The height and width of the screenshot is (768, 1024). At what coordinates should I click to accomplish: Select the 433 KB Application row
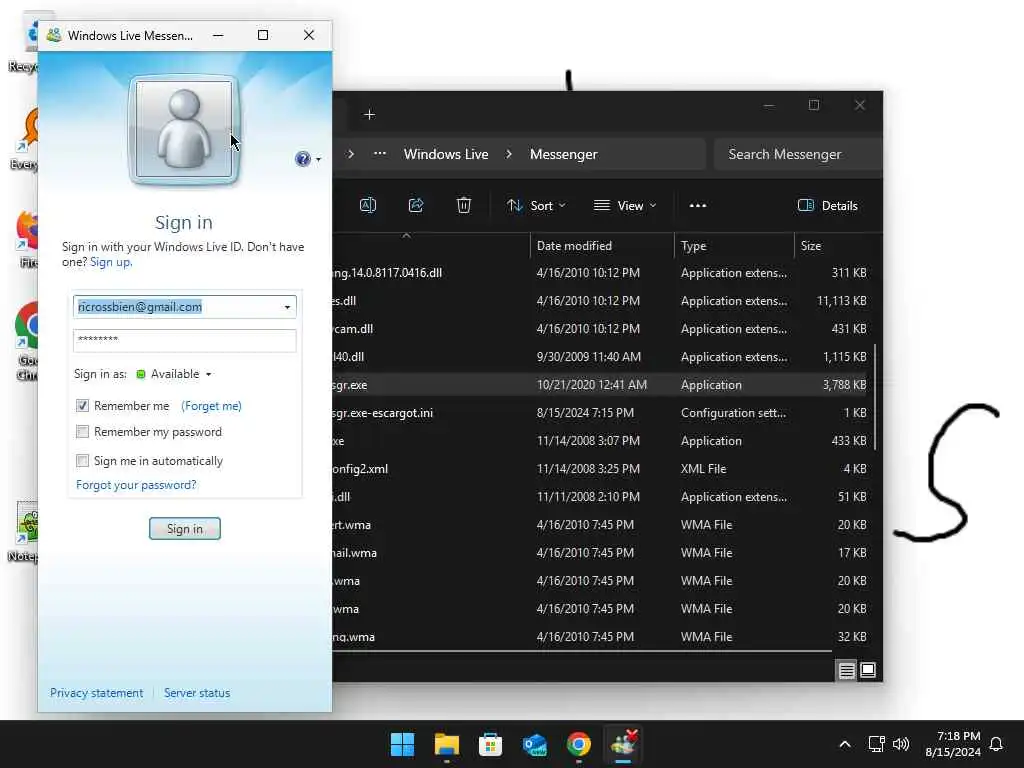pos(602,441)
